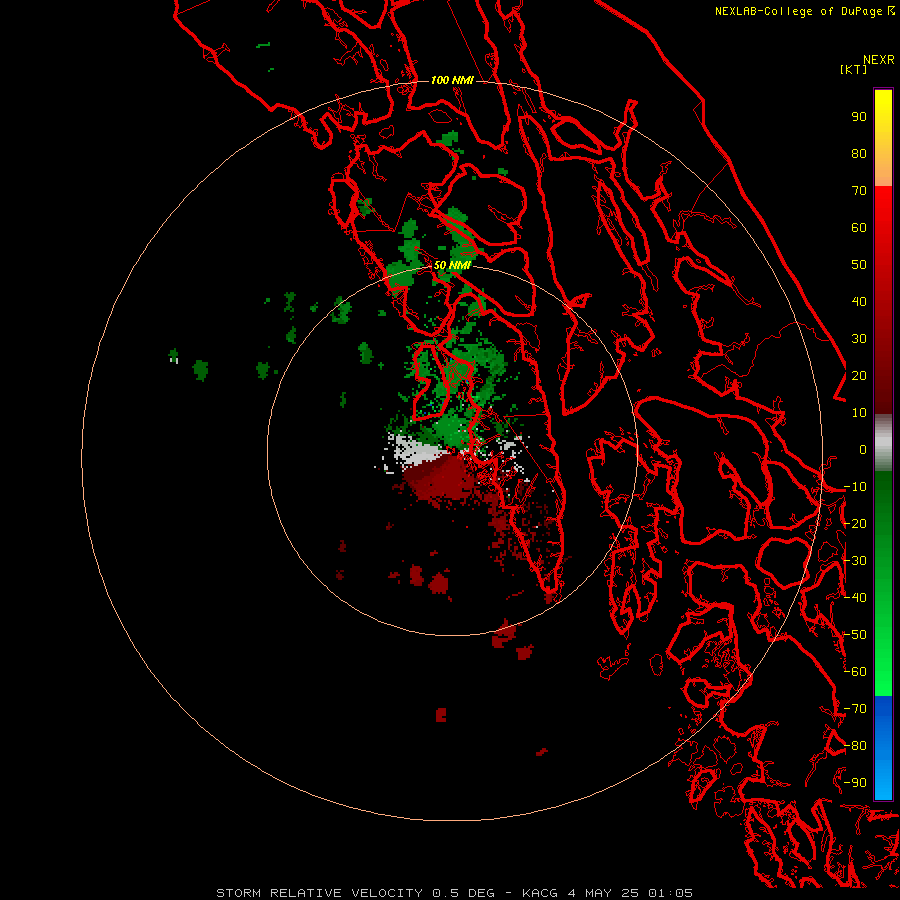Click the -30 value on velocity scale

click(855, 561)
